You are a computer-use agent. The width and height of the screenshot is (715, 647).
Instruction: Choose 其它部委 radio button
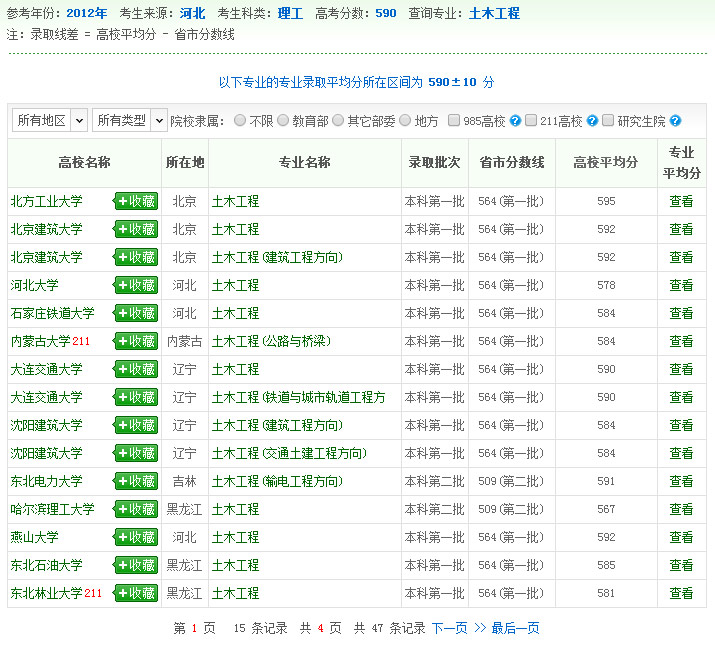[338, 120]
